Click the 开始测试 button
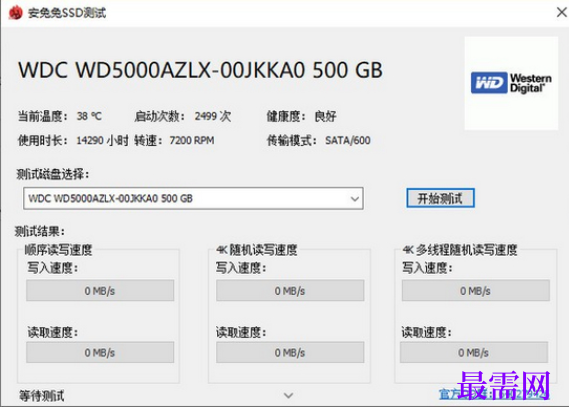 tap(440, 198)
